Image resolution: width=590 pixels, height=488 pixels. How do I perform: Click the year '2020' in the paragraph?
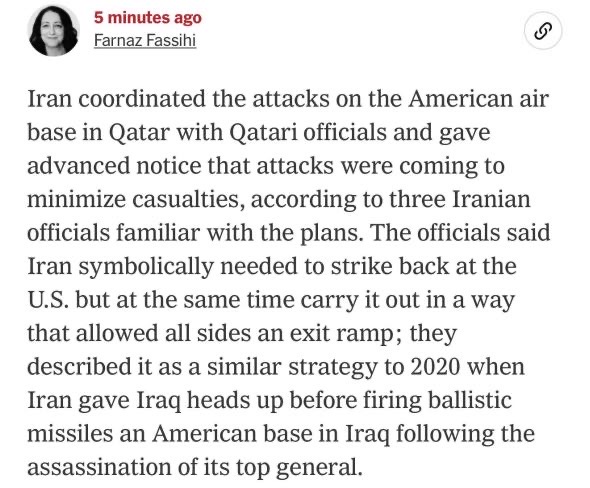435,367
